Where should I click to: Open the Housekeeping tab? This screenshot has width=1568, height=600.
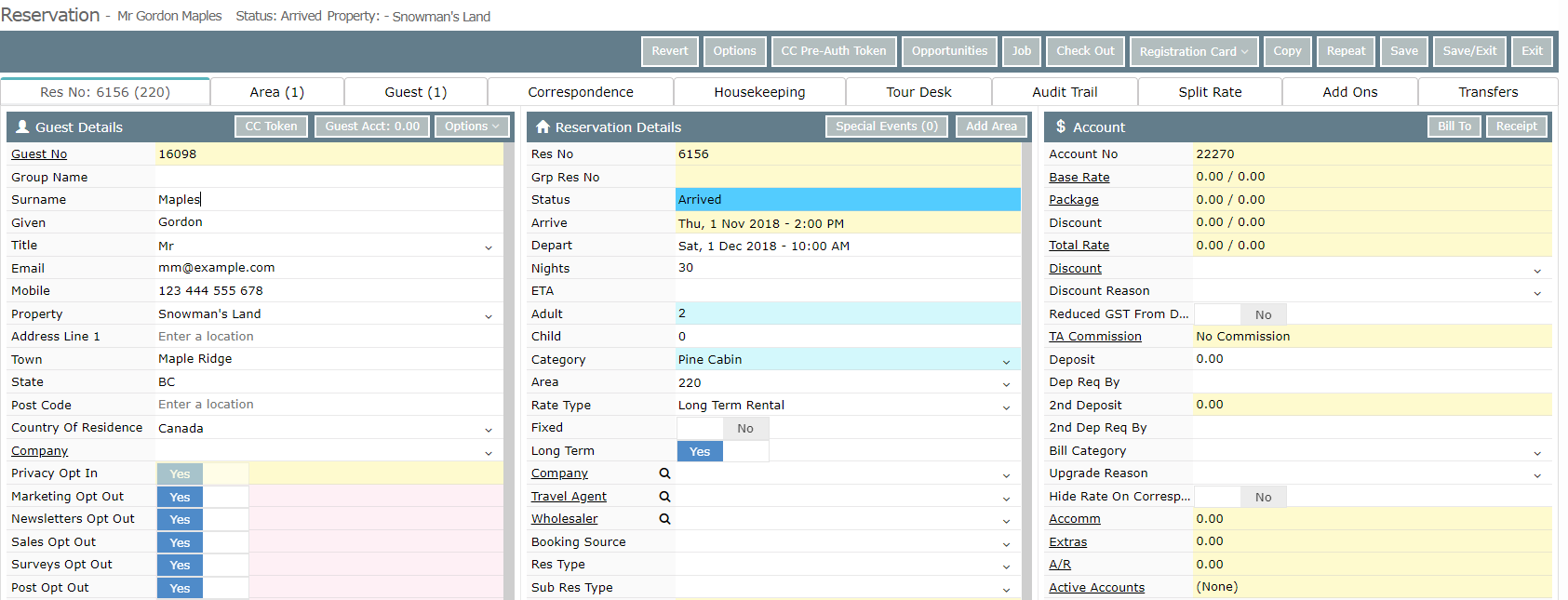click(x=759, y=92)
